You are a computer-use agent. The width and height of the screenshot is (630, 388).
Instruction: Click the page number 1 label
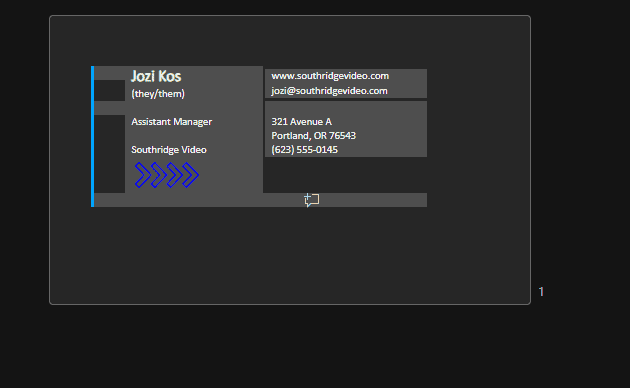(541, 292)
